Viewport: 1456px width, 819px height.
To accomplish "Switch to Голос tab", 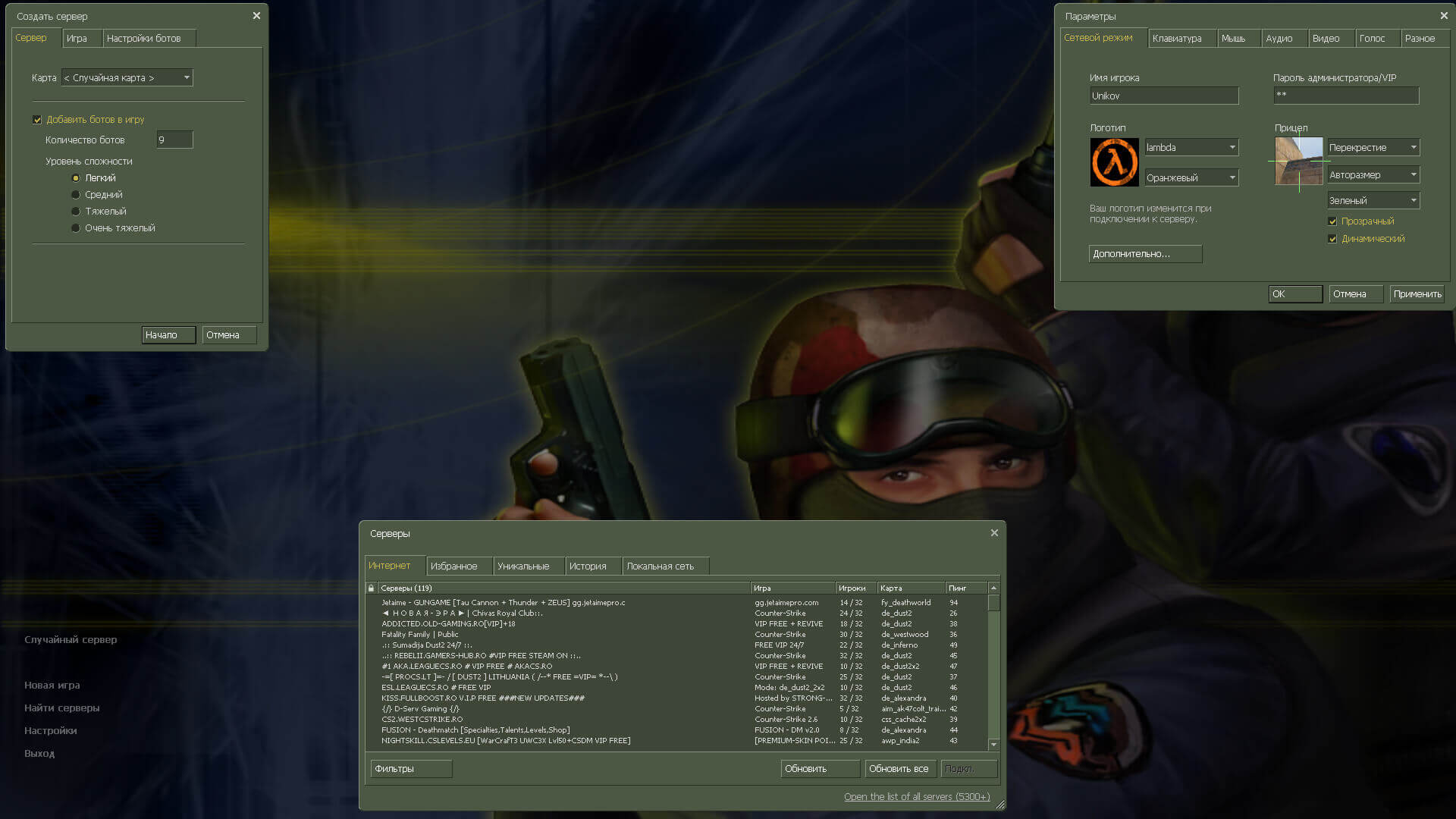I will (x=1377, y=38).
